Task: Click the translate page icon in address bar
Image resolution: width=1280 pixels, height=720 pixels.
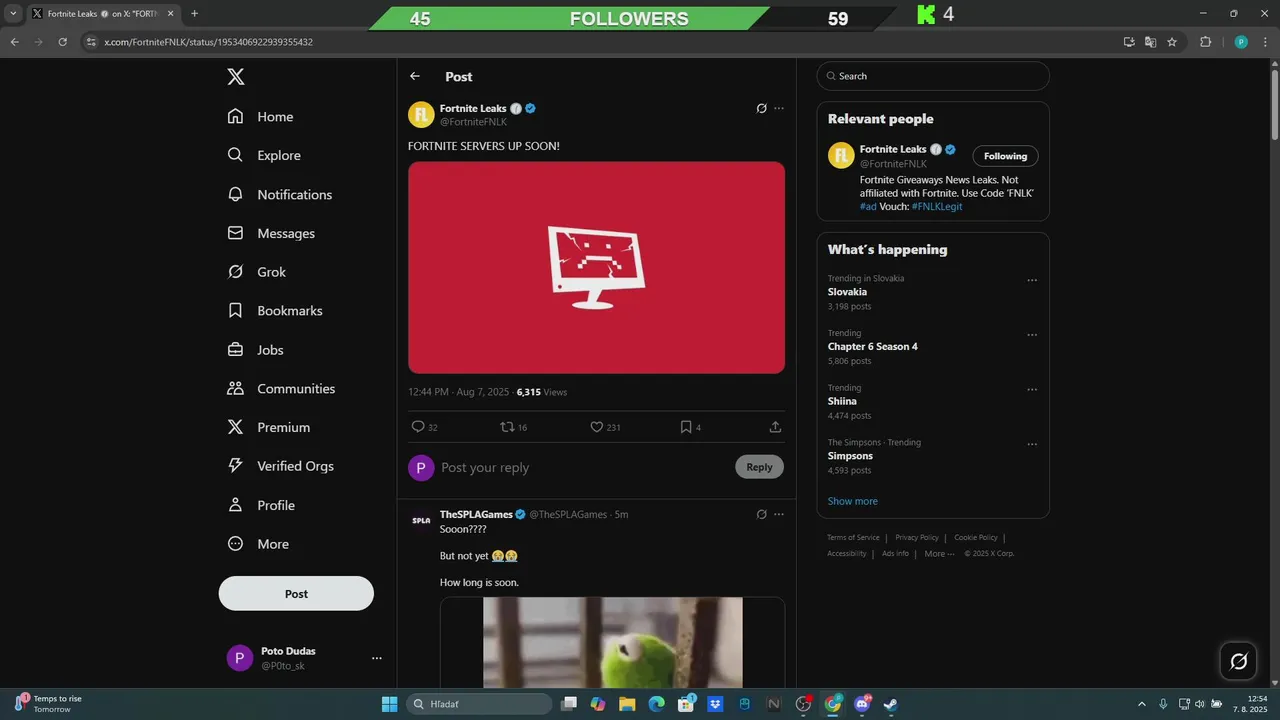Action: tap(1150, 42)
